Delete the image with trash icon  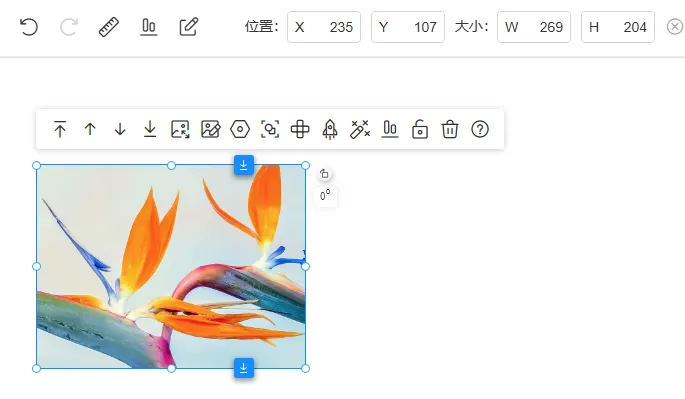pos(450,129)
